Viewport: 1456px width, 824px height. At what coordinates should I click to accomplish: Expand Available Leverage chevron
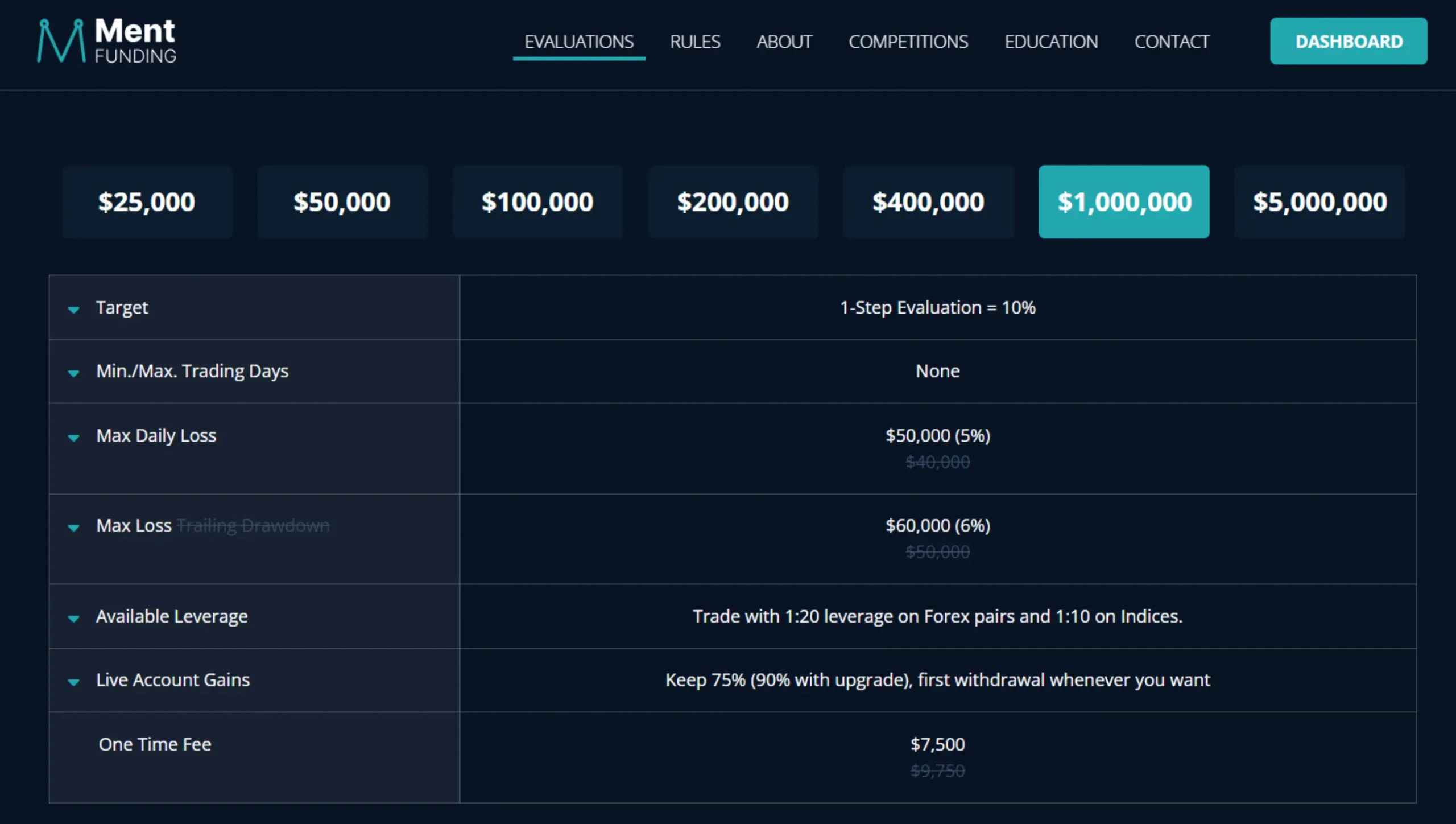[74, 619]
